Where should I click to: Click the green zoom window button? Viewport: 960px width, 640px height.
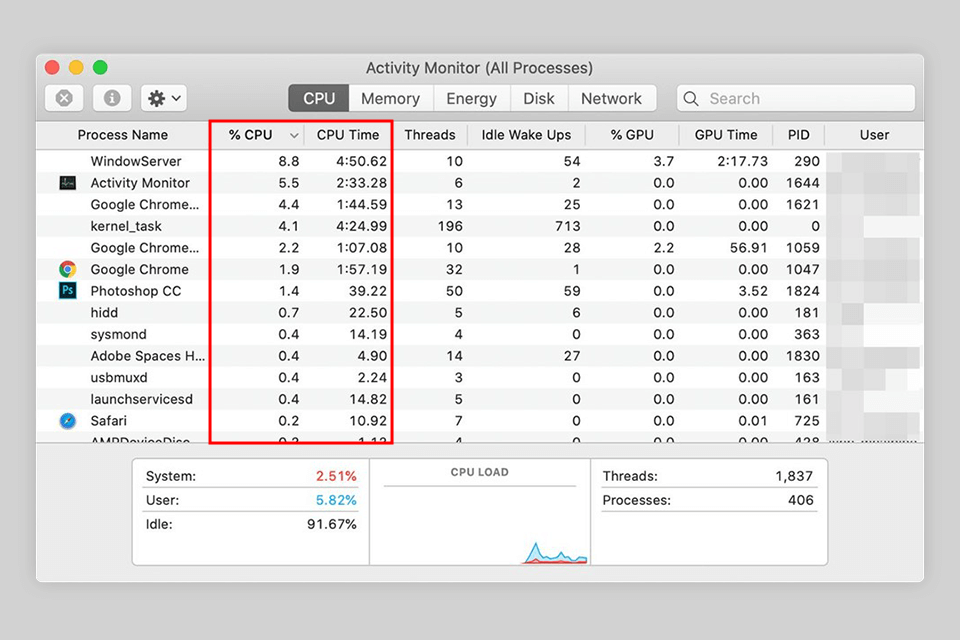click(100, 67)
